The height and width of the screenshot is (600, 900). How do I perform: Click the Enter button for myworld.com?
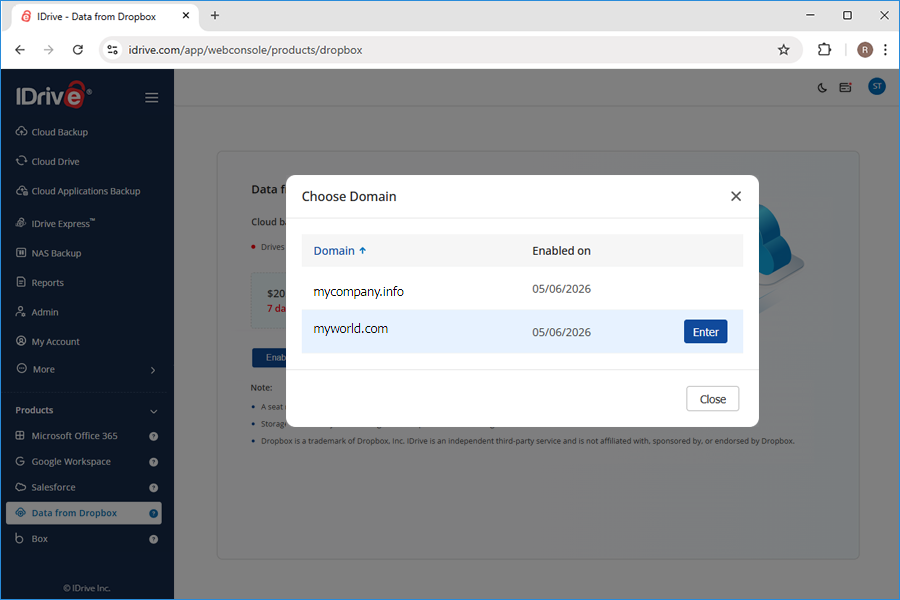click(705, 332)
